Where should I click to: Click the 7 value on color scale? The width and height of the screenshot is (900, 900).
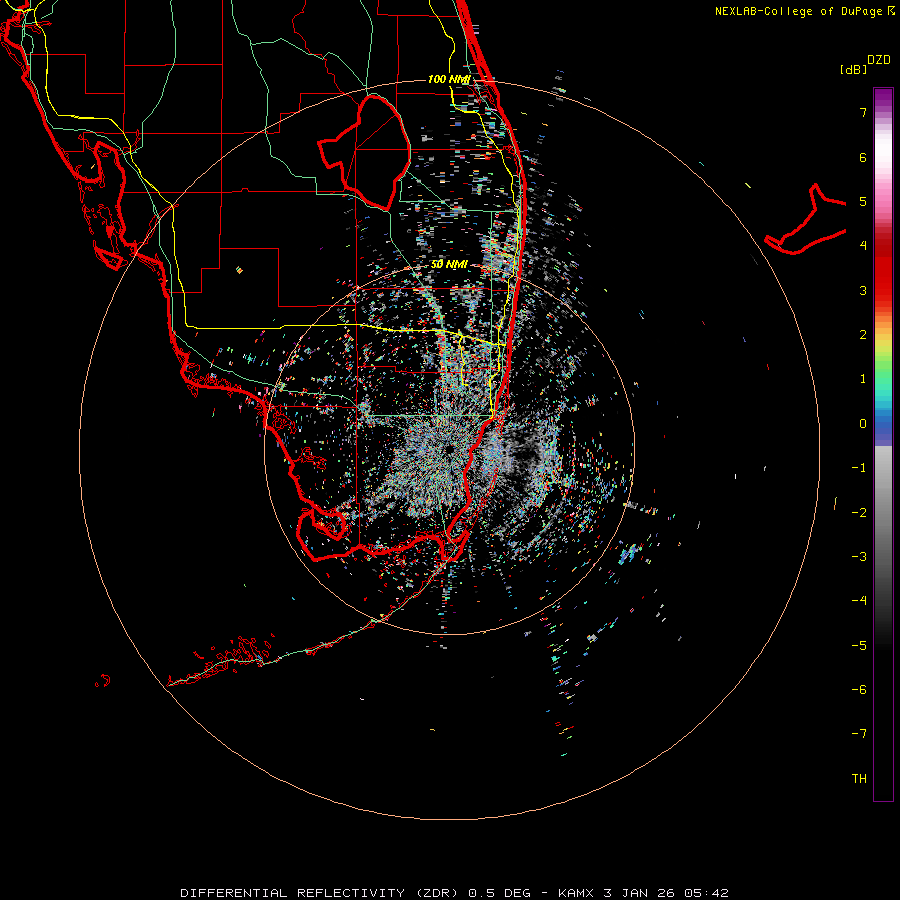(863, 112)
